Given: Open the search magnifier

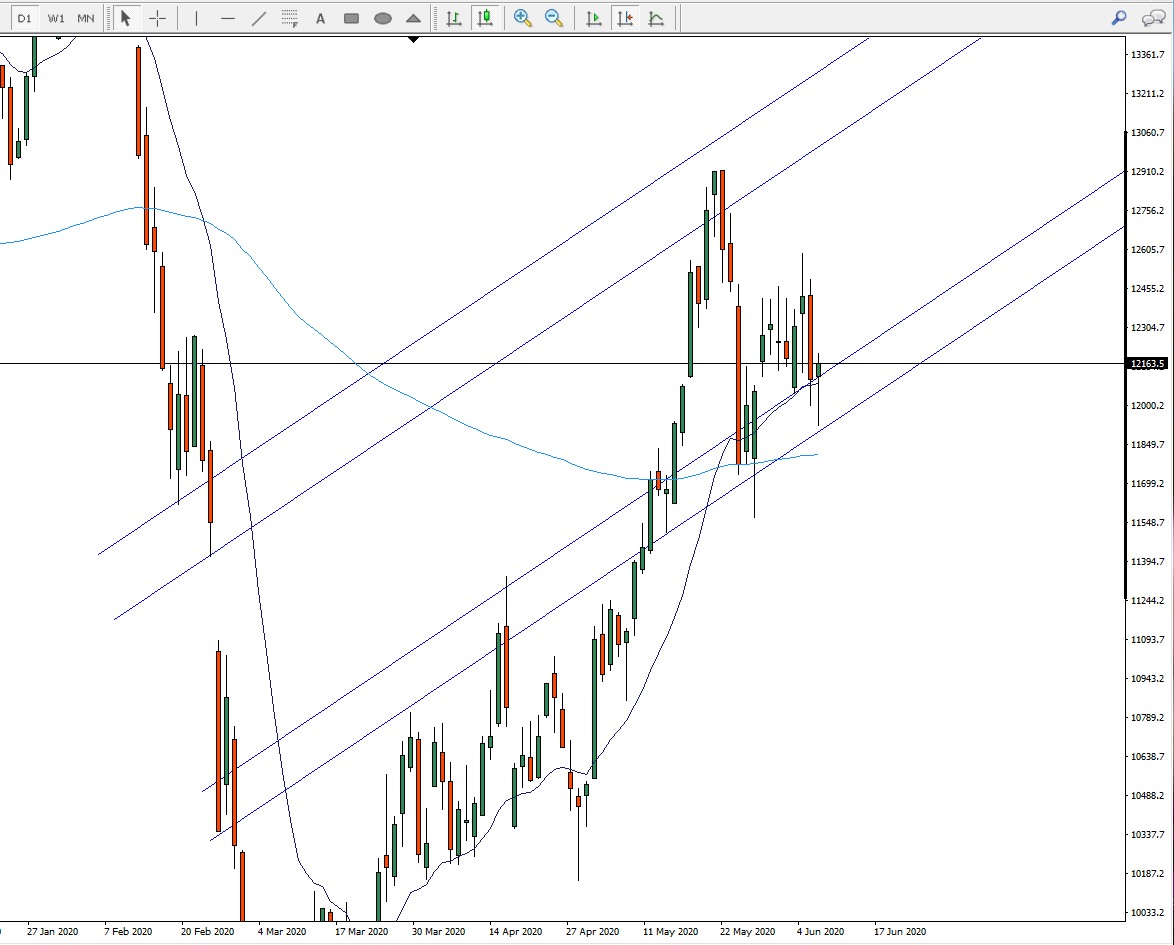Looking at the screenshot, I should (x=1119, y=17).
